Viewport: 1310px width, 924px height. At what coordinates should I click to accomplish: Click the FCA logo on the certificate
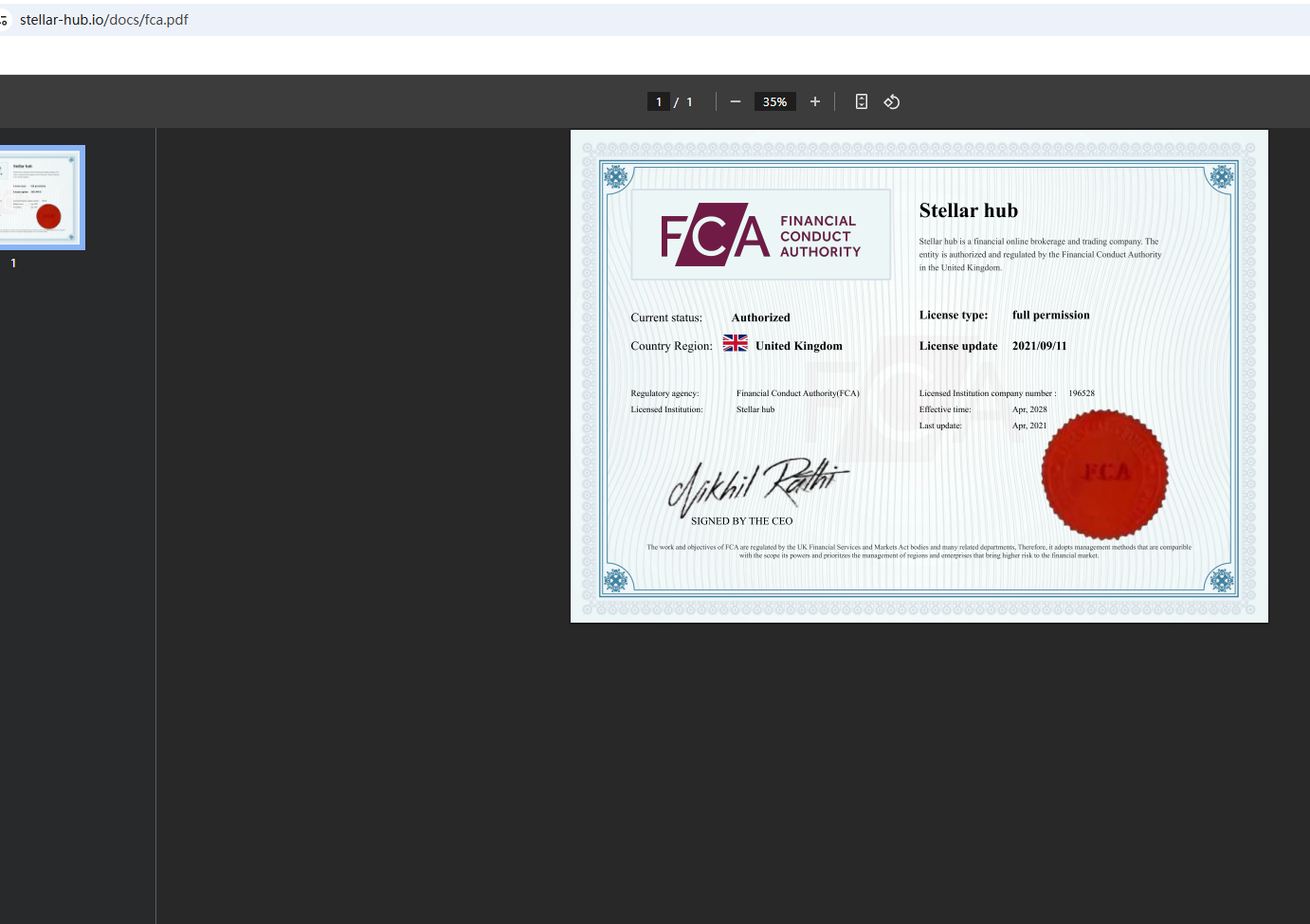[x=761, y=235]
